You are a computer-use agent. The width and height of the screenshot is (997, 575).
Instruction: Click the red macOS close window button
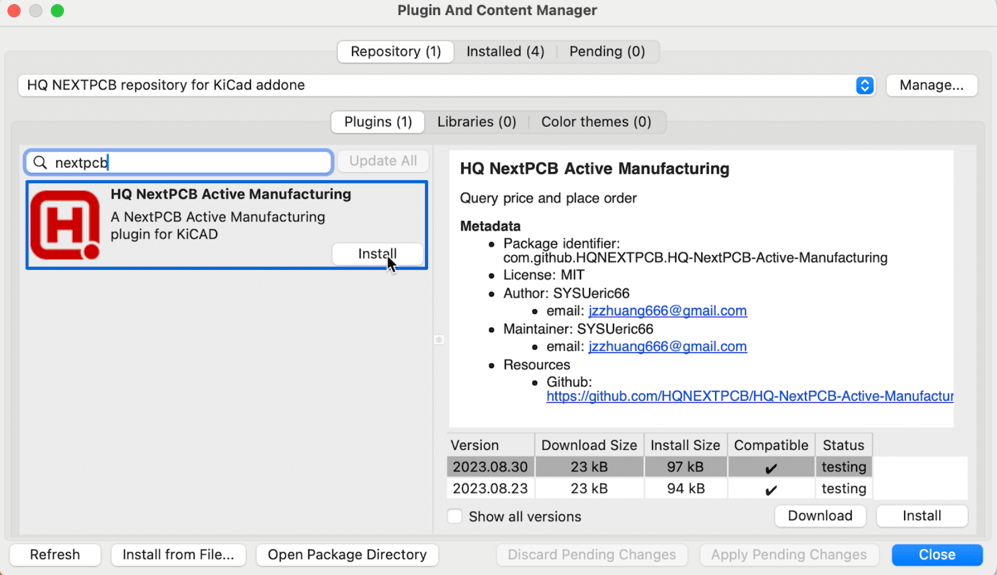click(x=14, y=11)
